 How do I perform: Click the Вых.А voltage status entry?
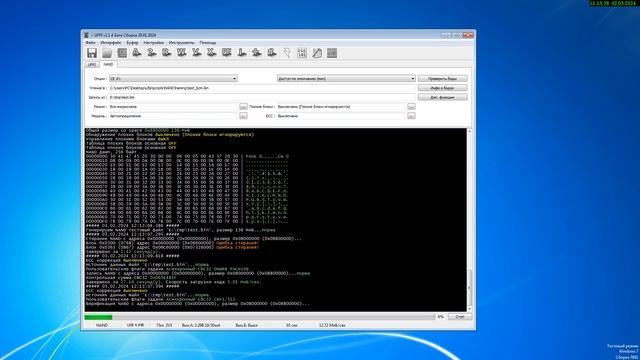(x=201, y=325)
